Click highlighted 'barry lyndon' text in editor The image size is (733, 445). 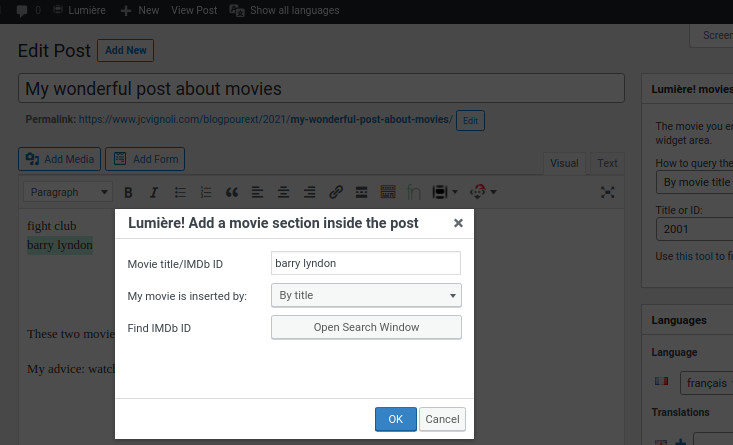[60, 245]
